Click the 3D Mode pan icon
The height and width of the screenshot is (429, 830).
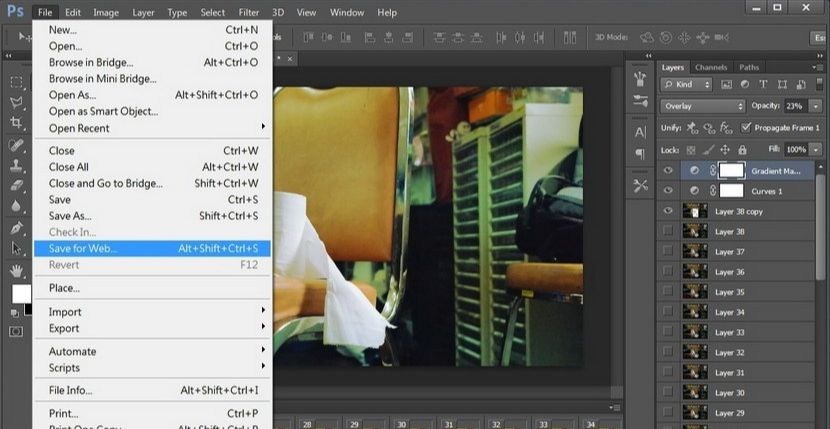click(x=684, y=37)
